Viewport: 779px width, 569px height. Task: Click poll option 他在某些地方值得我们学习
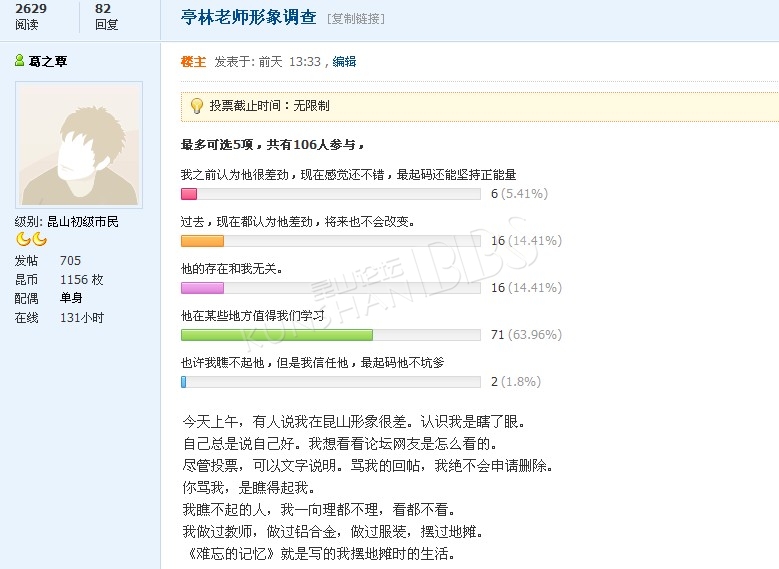[252, 316]
